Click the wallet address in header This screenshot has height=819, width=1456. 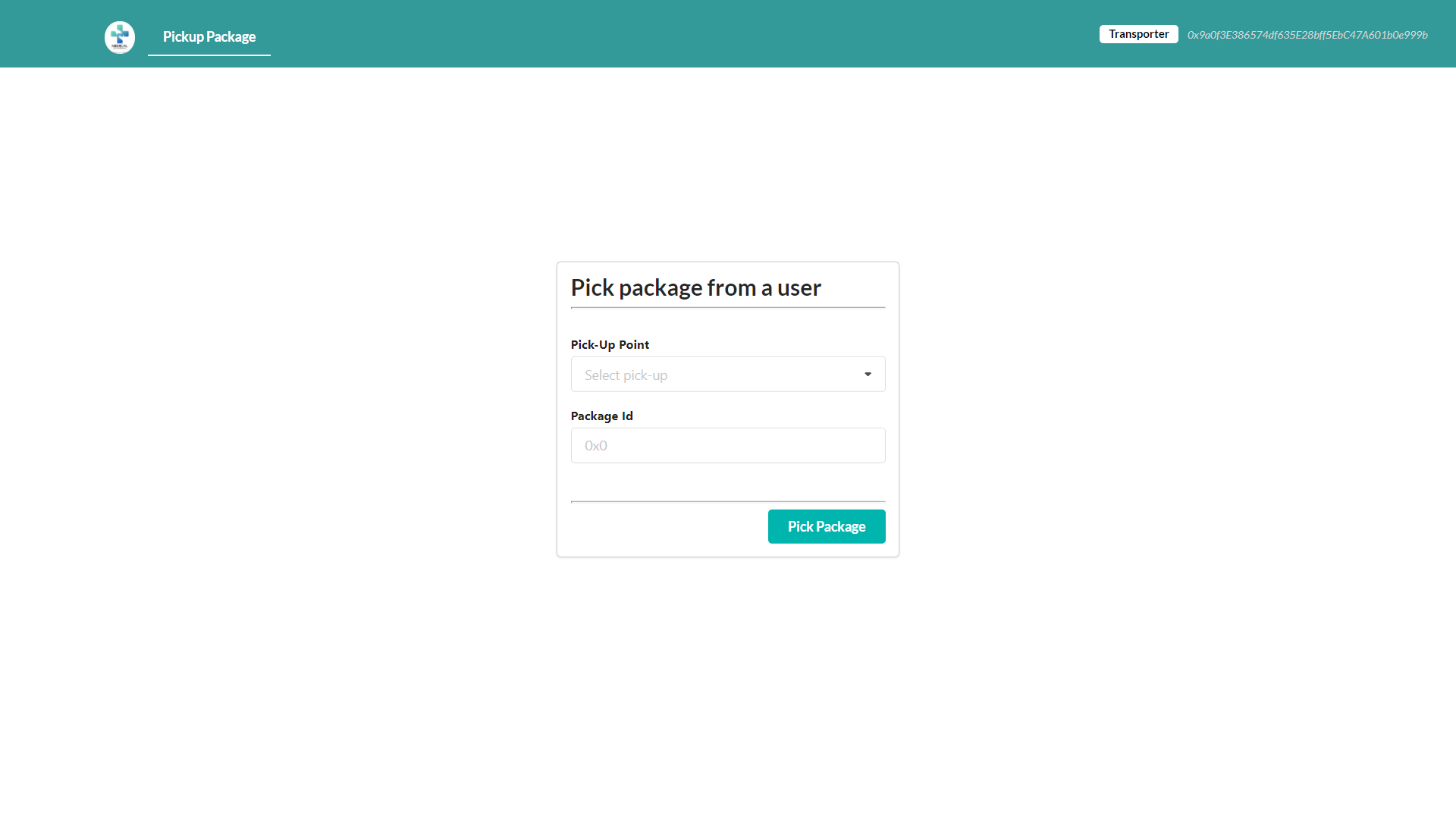pos(1307,35)
